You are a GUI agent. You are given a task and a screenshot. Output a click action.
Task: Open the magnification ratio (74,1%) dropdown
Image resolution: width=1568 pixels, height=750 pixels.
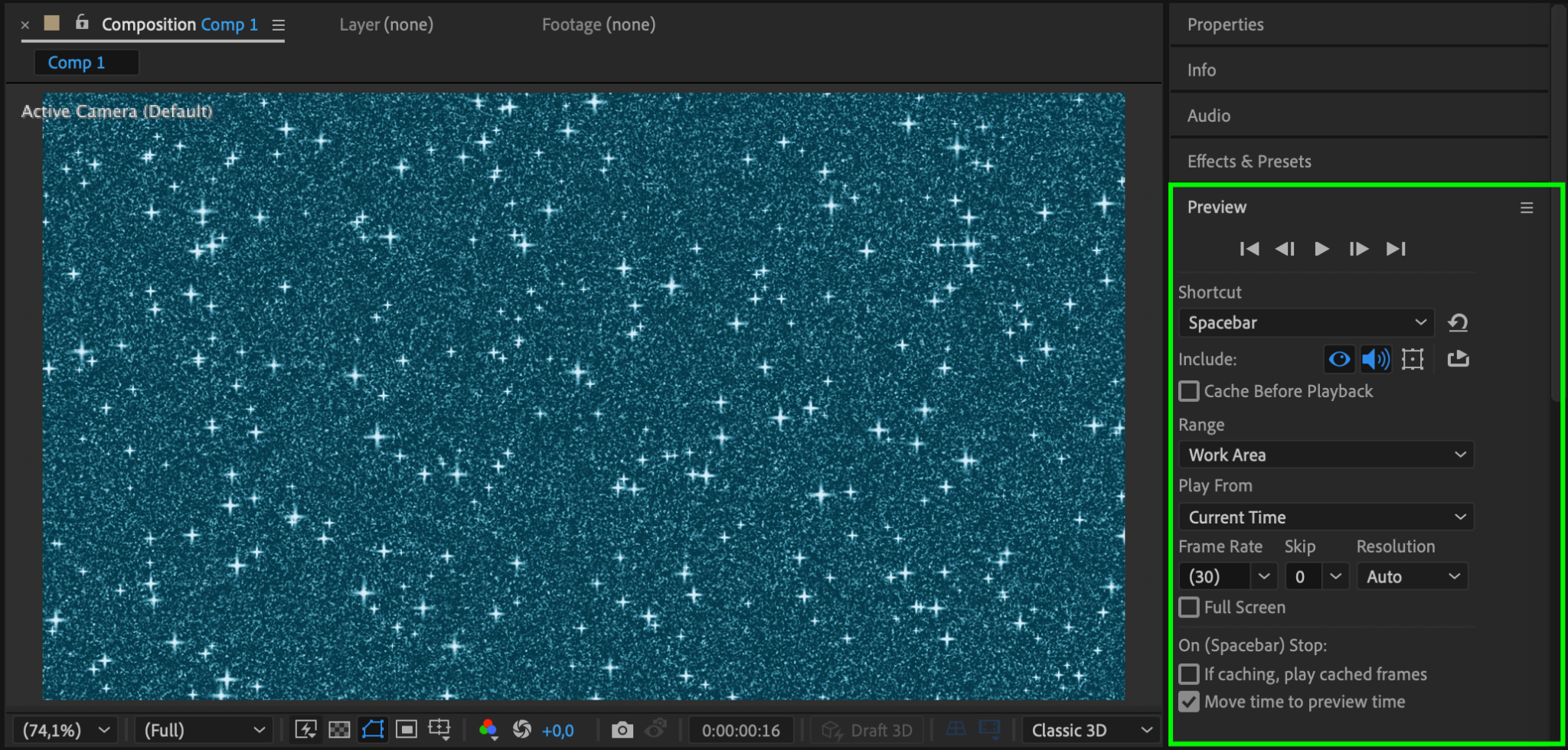click(66, 730)
